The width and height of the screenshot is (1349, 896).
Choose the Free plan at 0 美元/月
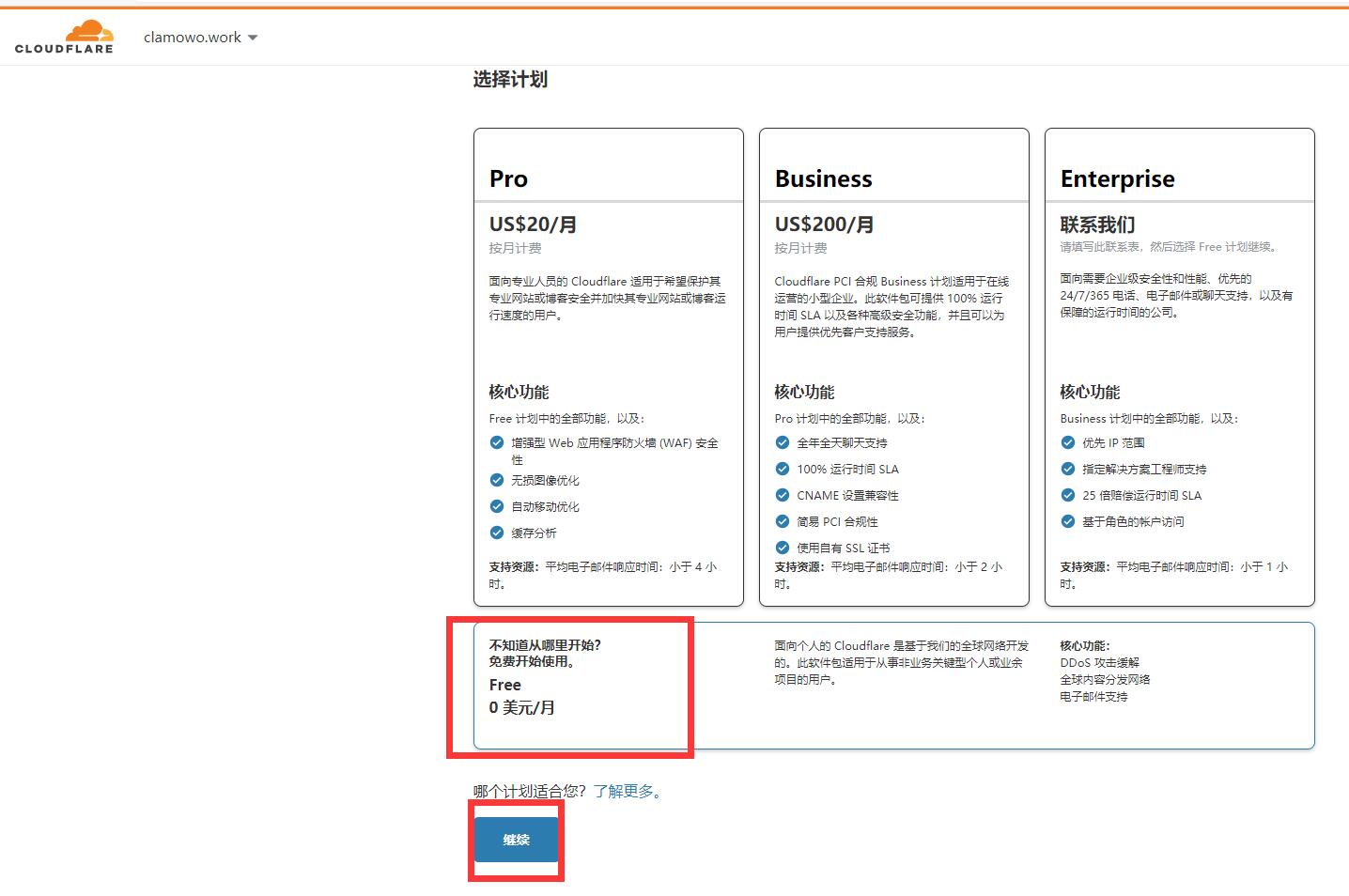pos(893,686)
